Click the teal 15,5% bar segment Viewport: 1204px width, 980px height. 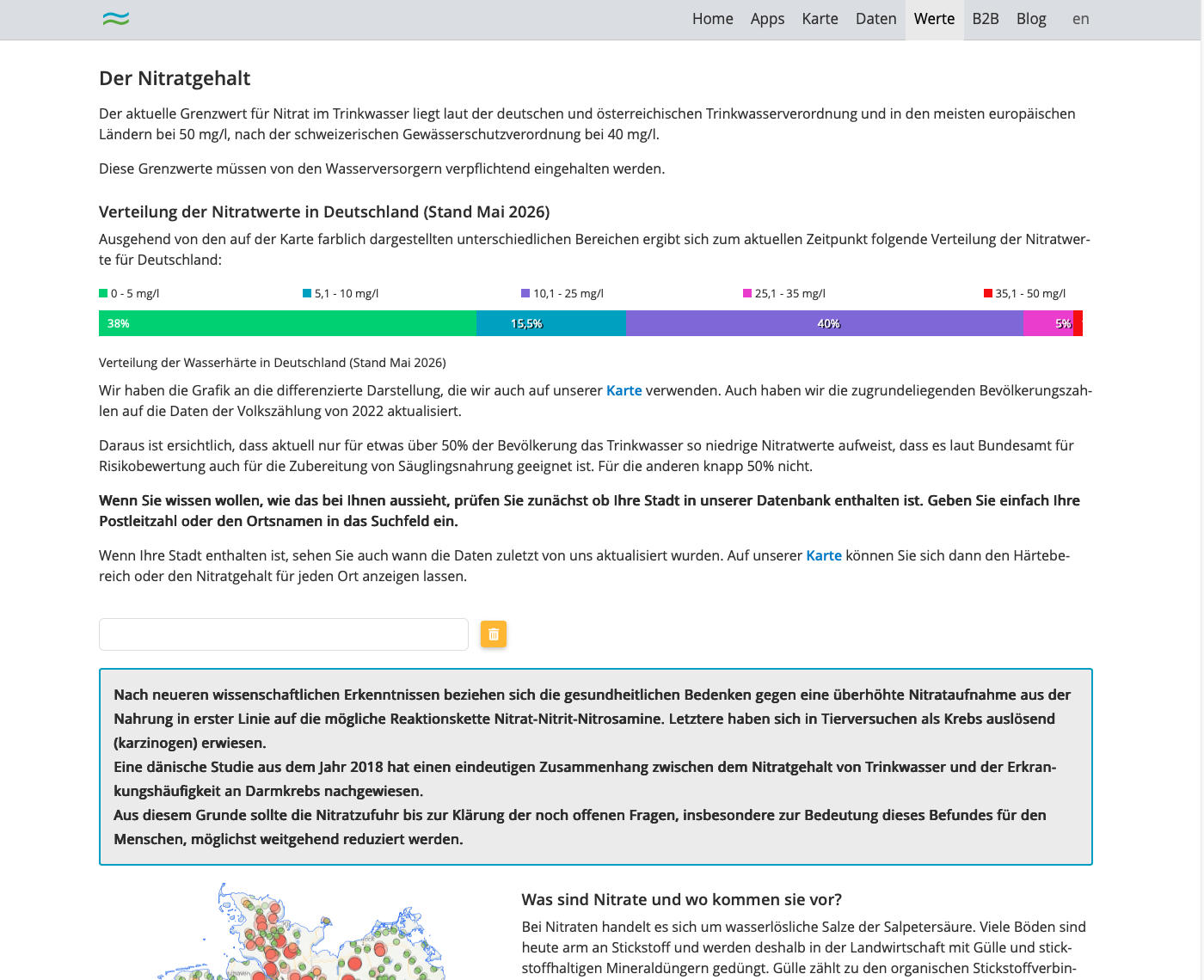(x=551, y=323)
